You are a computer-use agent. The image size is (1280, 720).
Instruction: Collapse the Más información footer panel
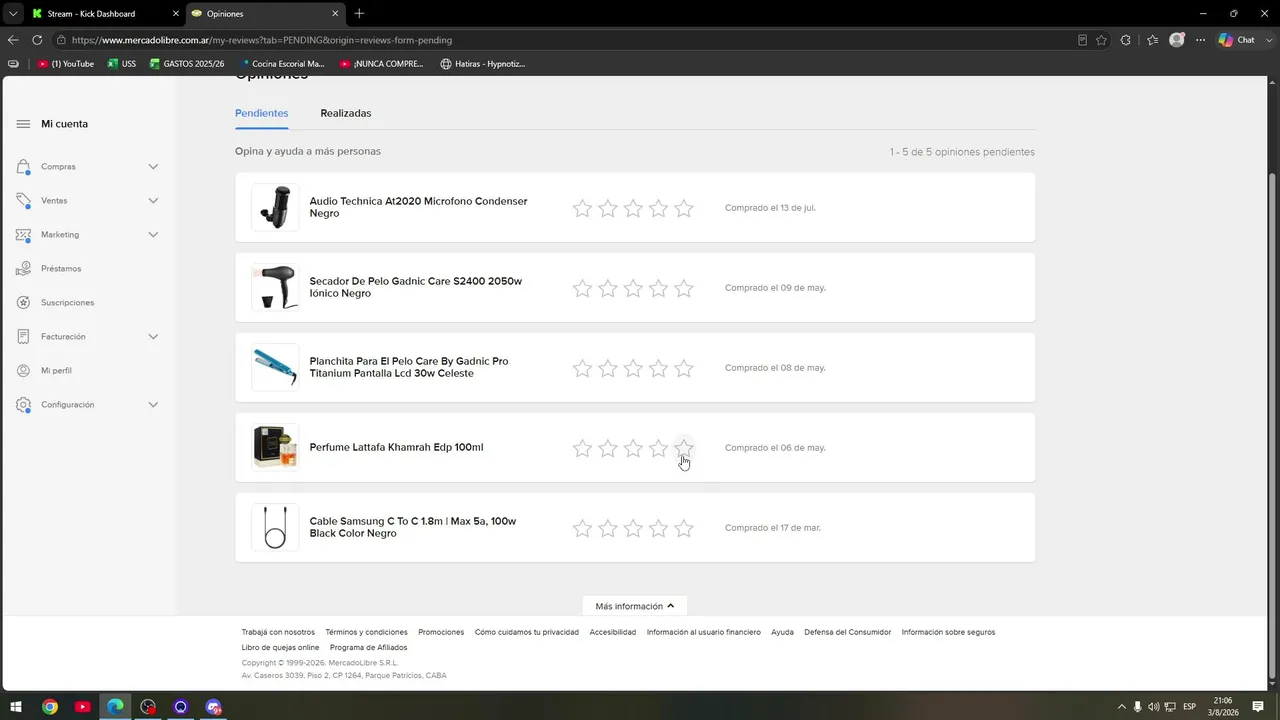click(x=635, y=606)
